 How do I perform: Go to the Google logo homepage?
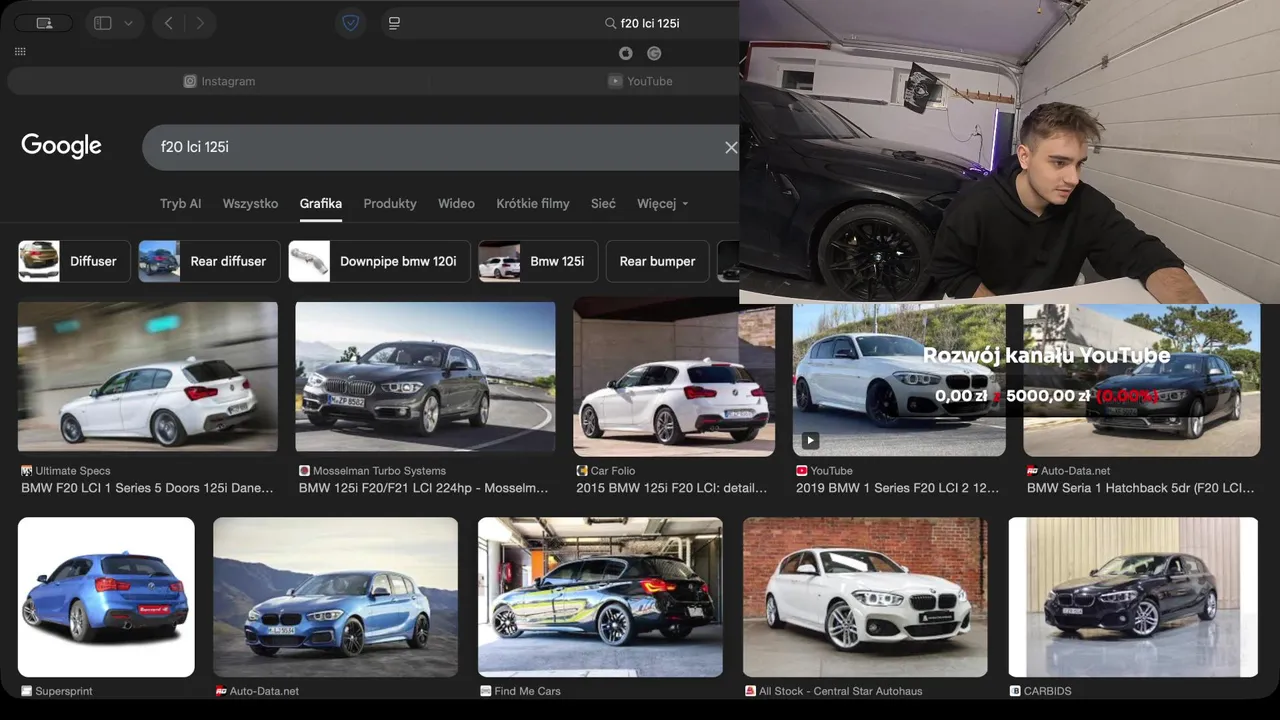click(61, 146)
